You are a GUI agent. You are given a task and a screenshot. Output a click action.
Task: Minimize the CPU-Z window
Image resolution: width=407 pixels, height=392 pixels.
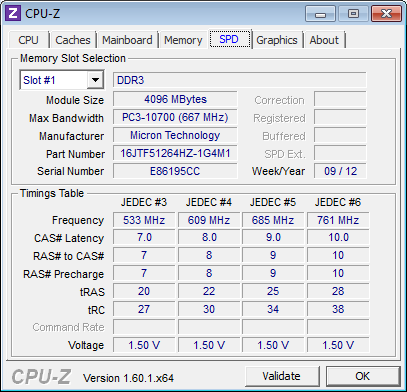[x=321, y=14]
